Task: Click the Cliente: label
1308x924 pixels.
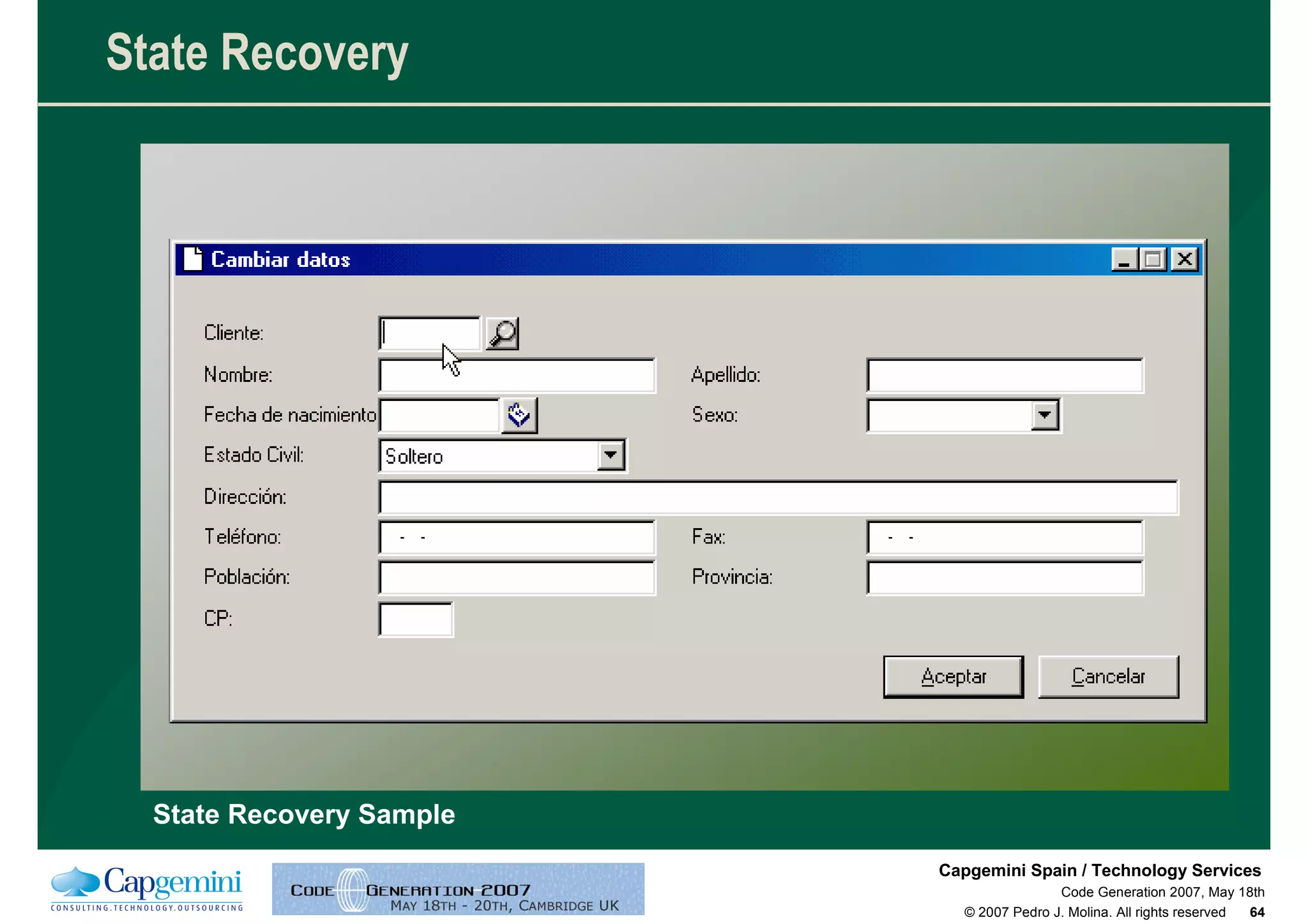Action: (234, 333)
